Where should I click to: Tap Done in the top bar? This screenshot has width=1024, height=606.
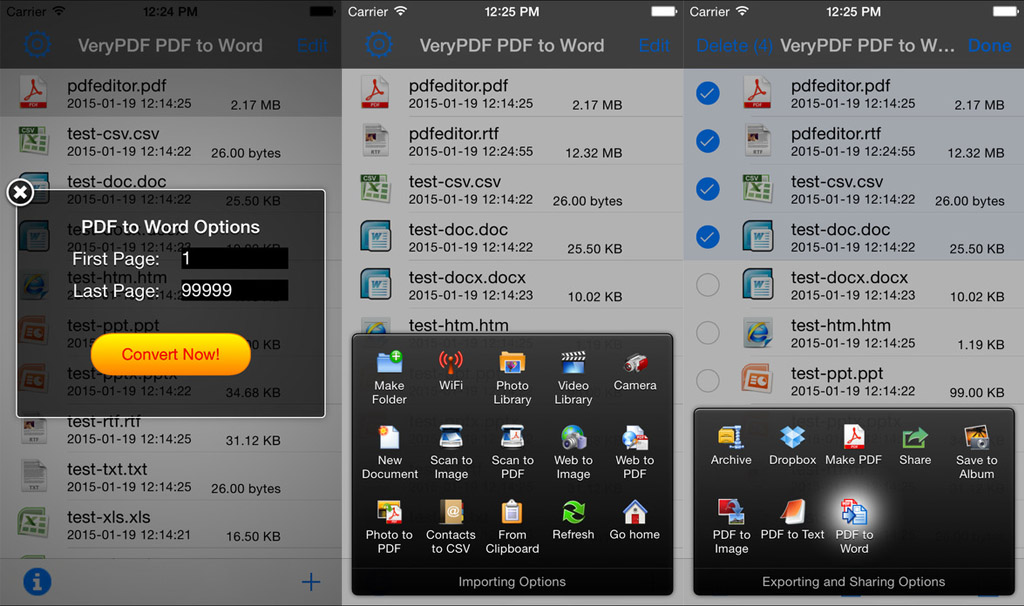click(x=989, y=46)
